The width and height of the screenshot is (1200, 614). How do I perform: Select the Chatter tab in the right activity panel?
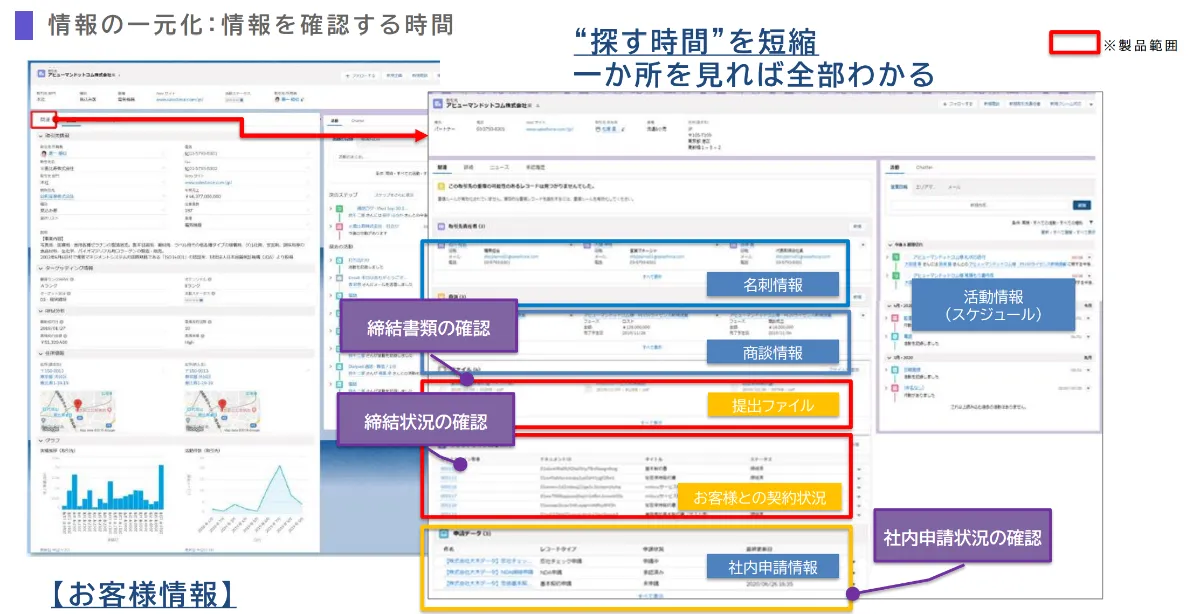[x=925, y=167]
